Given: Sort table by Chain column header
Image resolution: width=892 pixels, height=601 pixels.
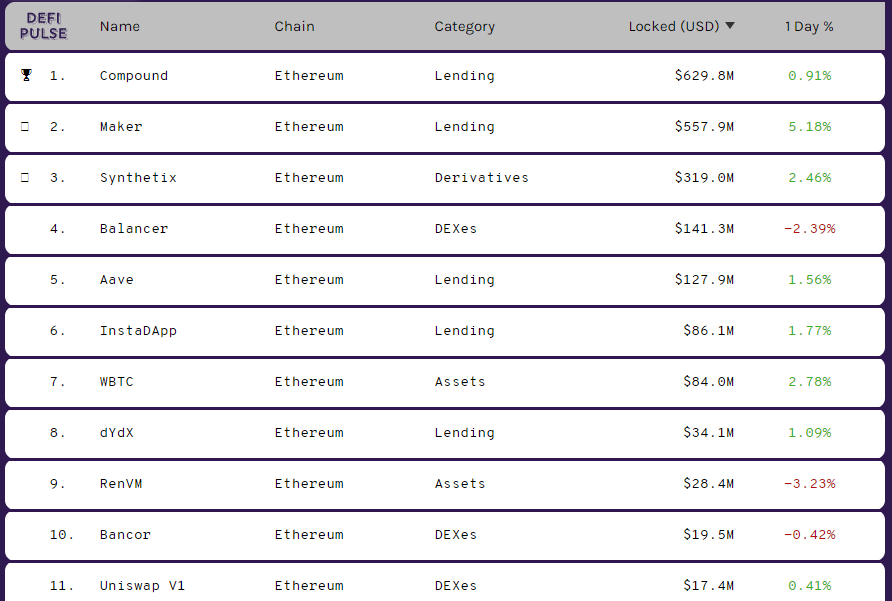Looking at the screenshot, I should (x=294, y=26).
